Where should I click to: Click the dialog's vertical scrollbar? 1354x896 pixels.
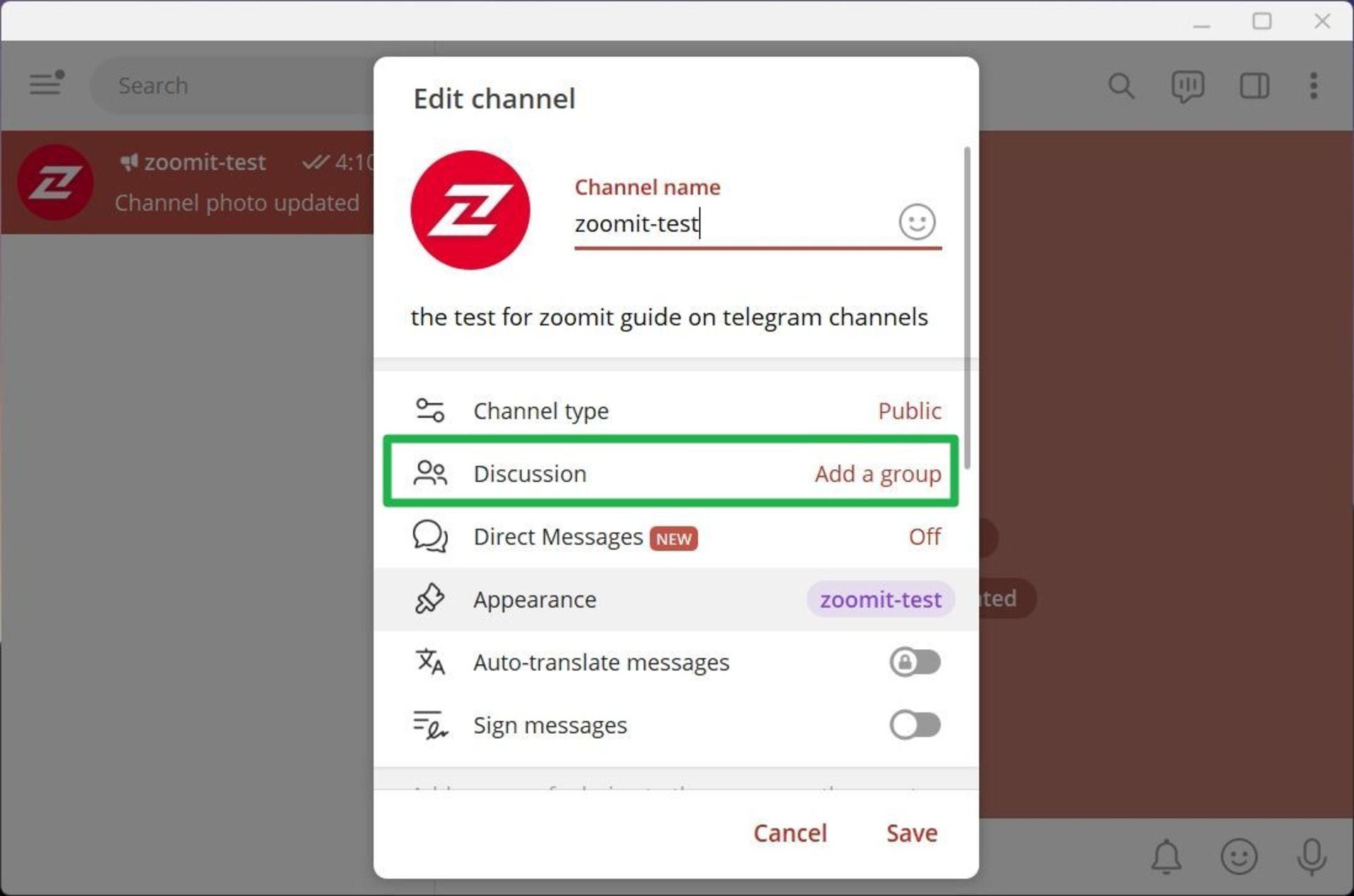(x=967, y=307)
